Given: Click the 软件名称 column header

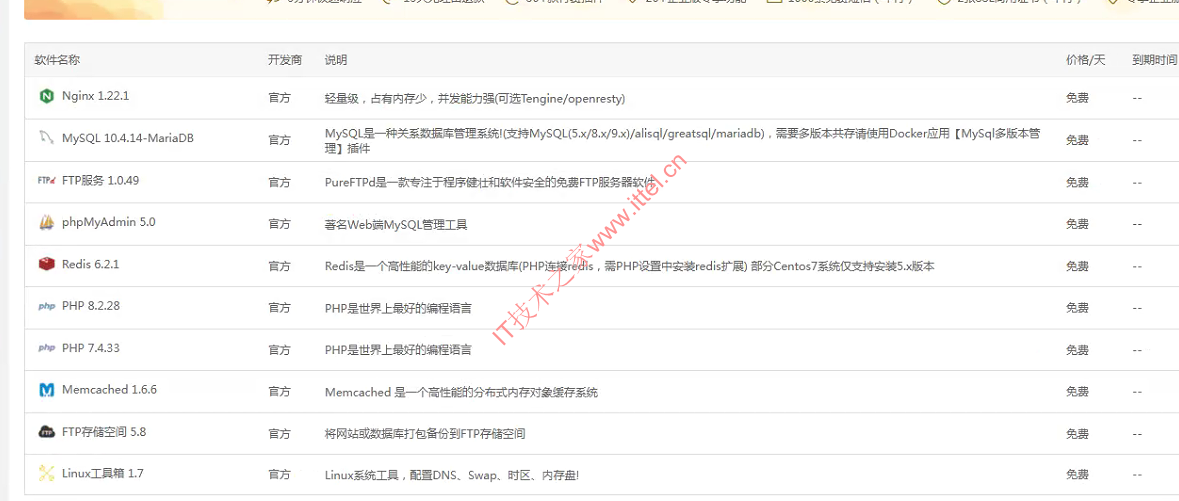Looking at the screenshot, I should [57, 60].
